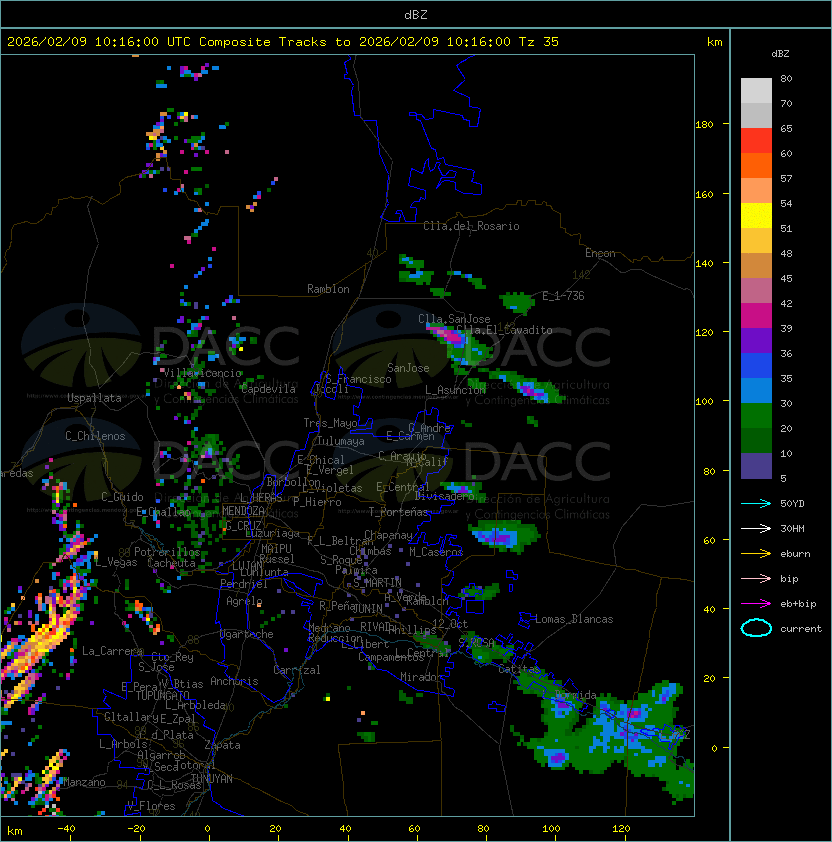This screenshot has height=842, width=832.
Task: Click the 'Lomas_Blancas' map label
Action: pos(574,619)
